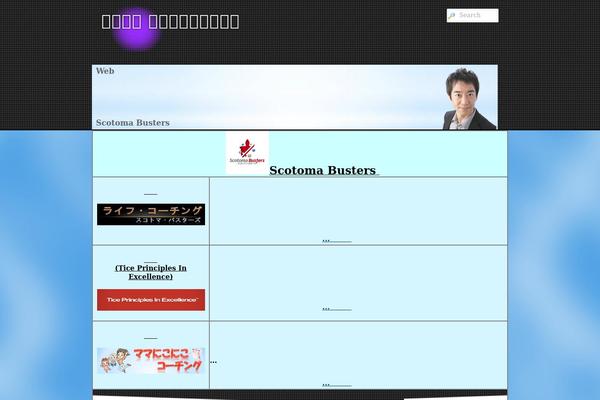This screenshot has width=600, height=400.
Task: Open the Mama Niko Niko Coaching banner
Action: pos(151,361)
